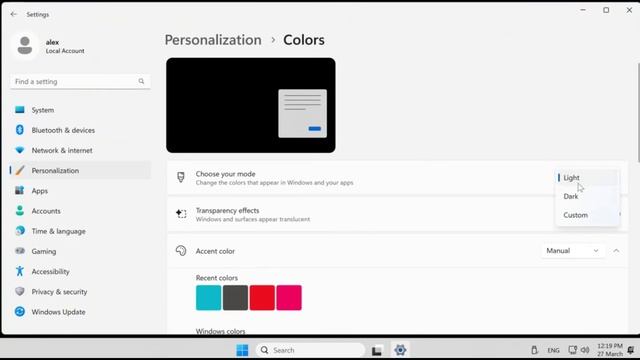Click the Bluetooth & devices icon
The height and width of the screenshot is (360, 640).
coord(20,130)
